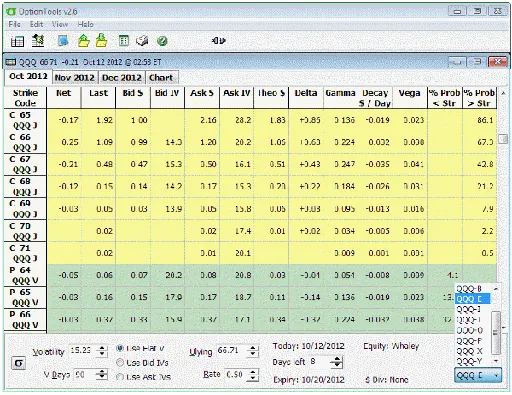Image resolution: width=512 pixels, height=395 pixels.
Task: Click the OptionTools app icon in the title bar
Action: tap(11, 12)
